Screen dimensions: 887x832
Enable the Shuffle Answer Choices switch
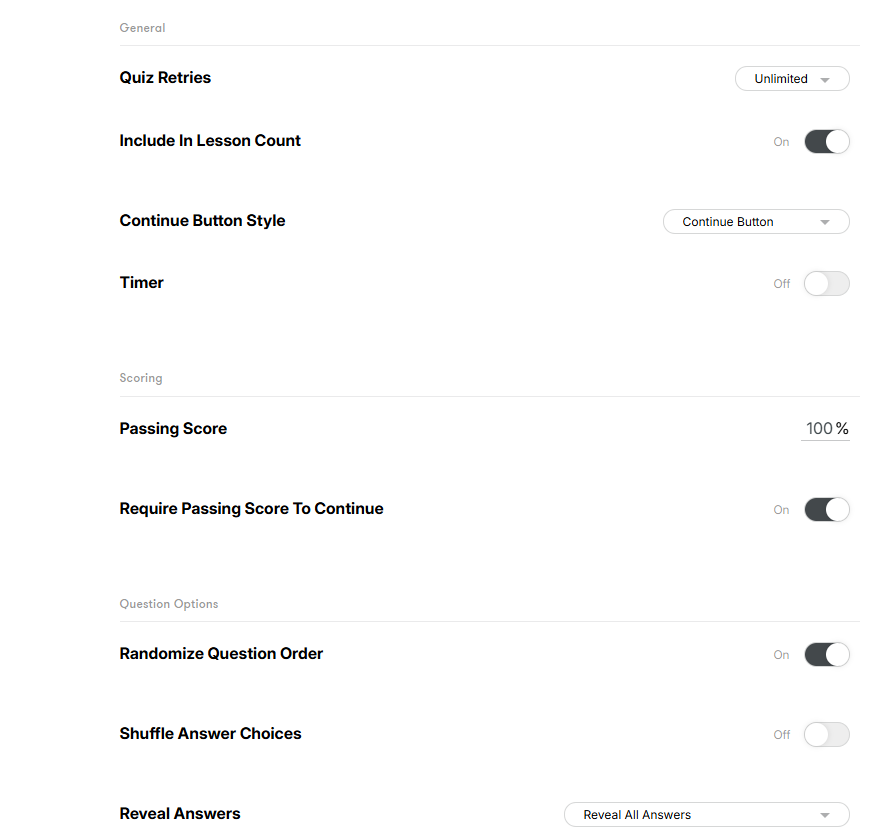point(827,734)
